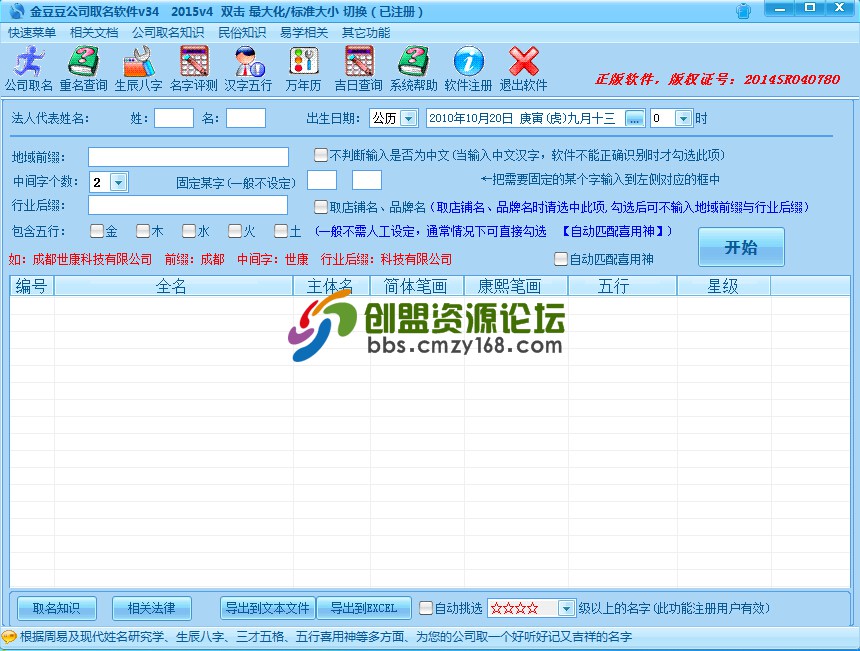Tick the 木 five-element checkbox
The width and height of the screenshot is (860, 651).
point(143,231)
